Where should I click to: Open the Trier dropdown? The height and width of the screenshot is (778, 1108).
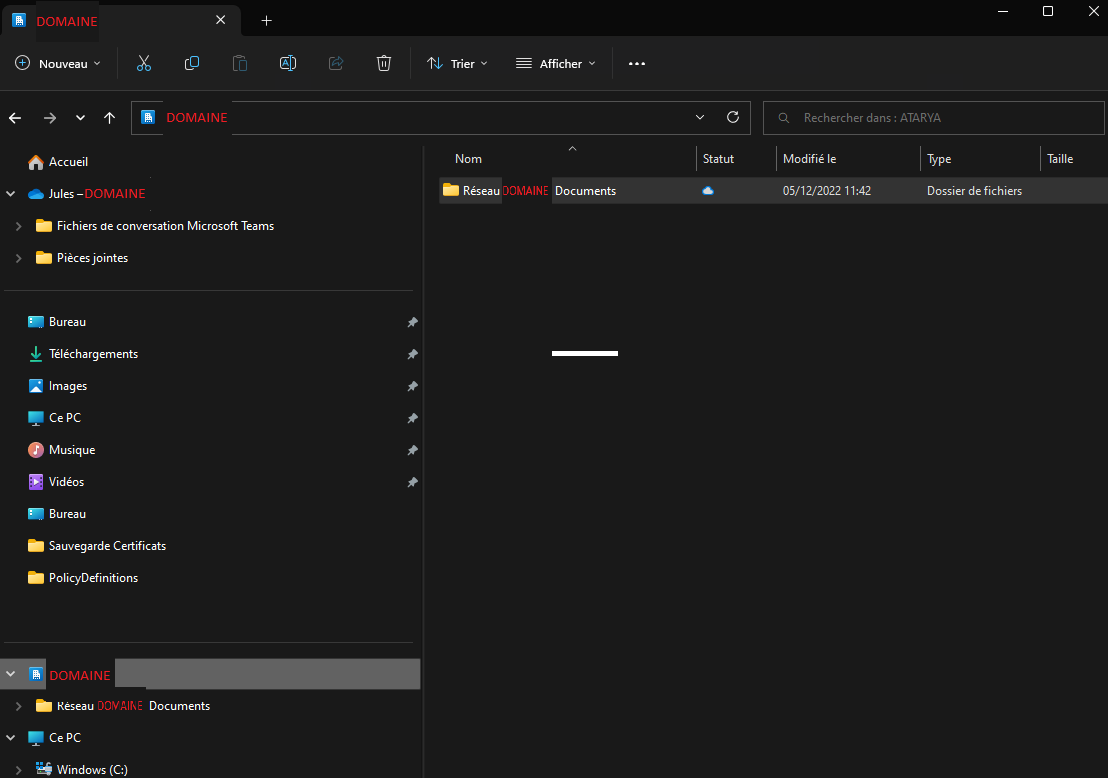coord(457,62)
